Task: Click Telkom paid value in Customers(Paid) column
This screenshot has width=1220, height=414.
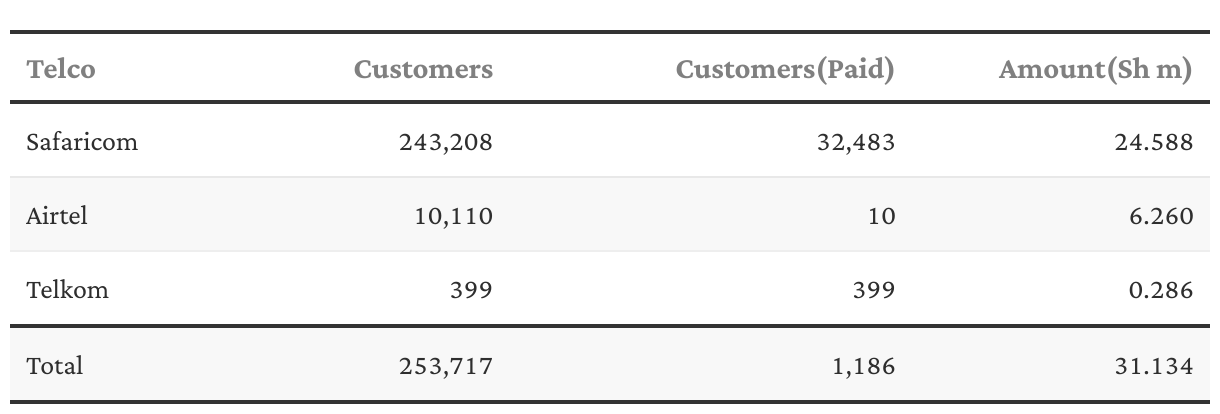Action: [874, 290]
